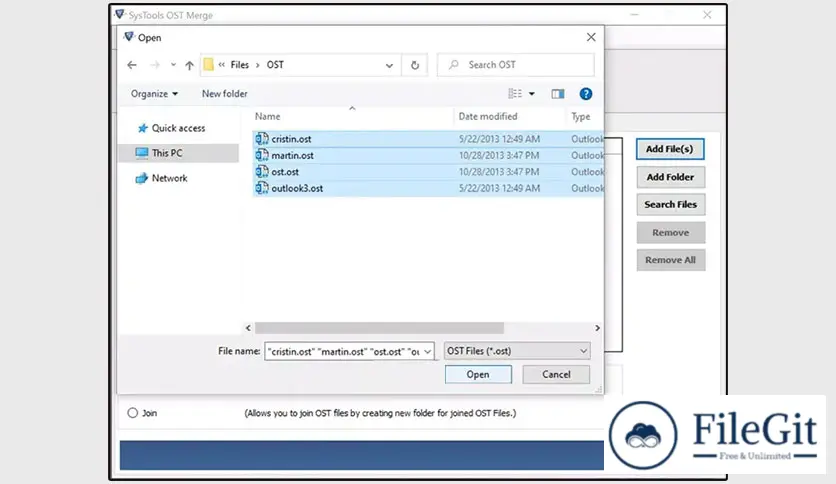The width and height of the screenshot is (836, 484).
Task: Select the outlook3.ost file name
Action: pos(297,188)
